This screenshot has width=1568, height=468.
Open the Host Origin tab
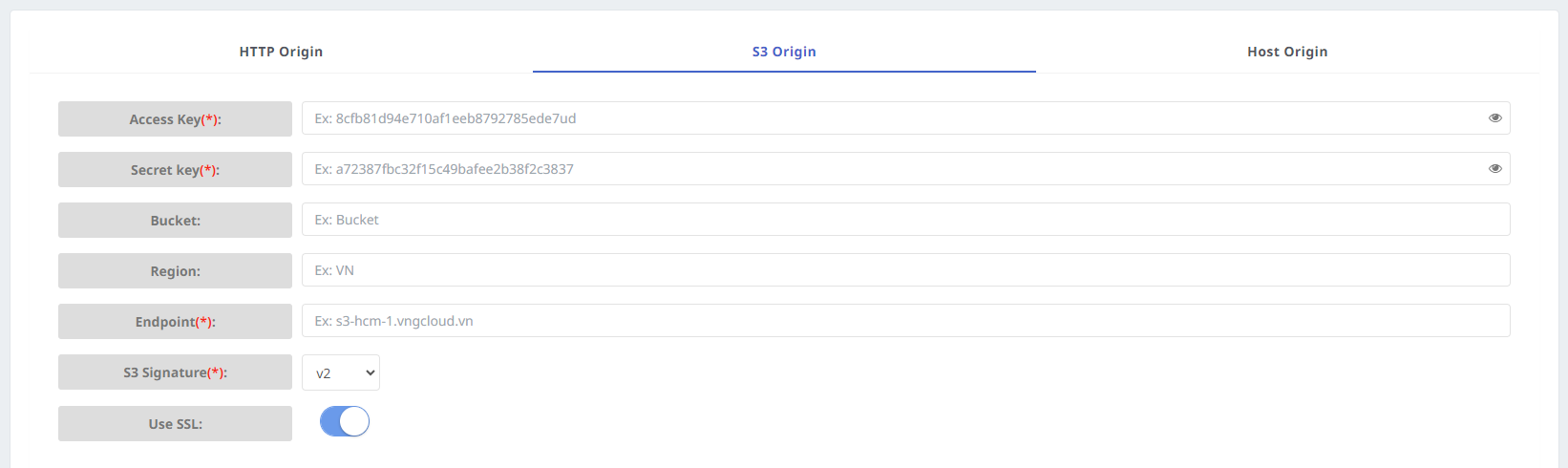point(1286,52)
